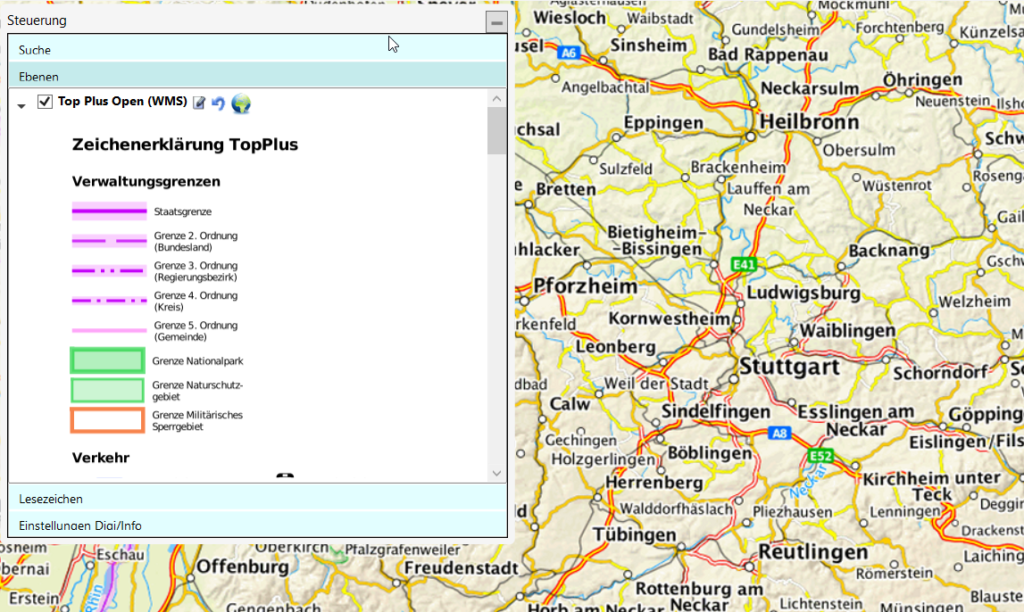1024x612 pixels.
Task: Click the green Grenze Nationalpark swatch
Action: click(x=107, y=360)
